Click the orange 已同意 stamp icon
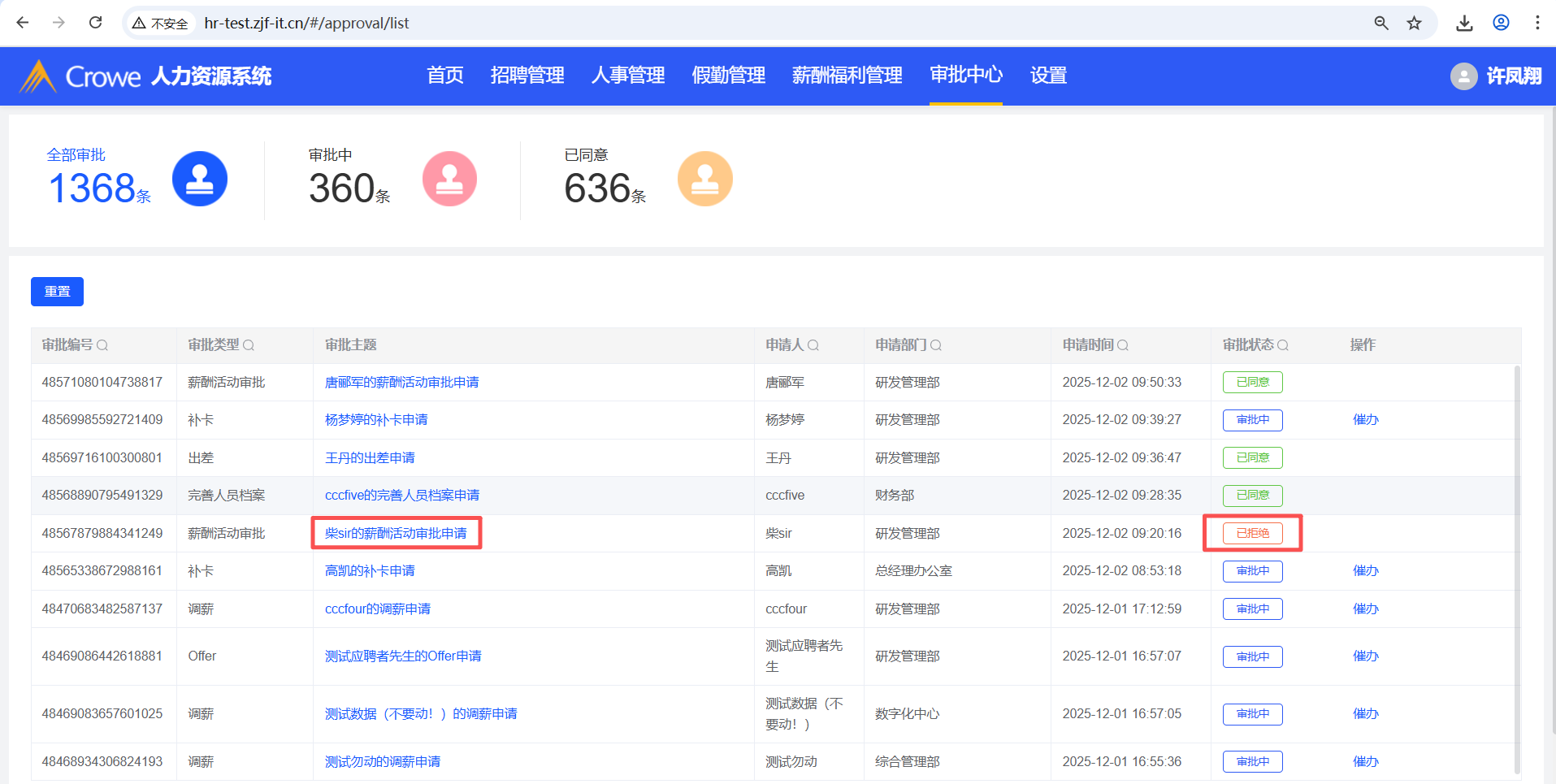The image size is (1556, 784). click(x=704, y=179)
